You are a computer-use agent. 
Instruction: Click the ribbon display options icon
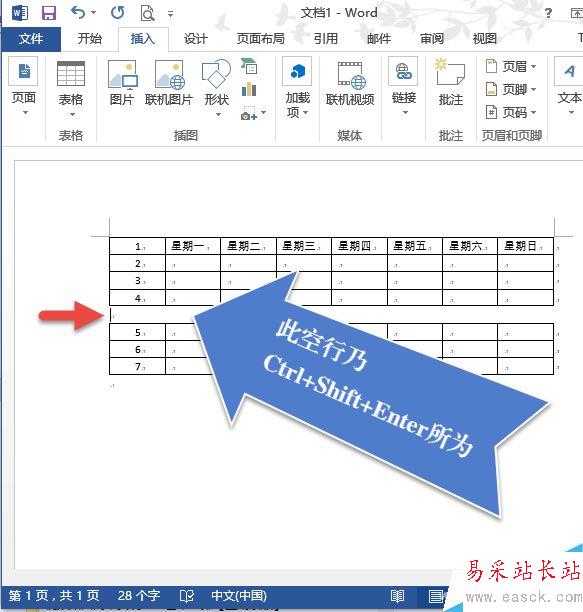pyautogui.click(x=577, y=13)
